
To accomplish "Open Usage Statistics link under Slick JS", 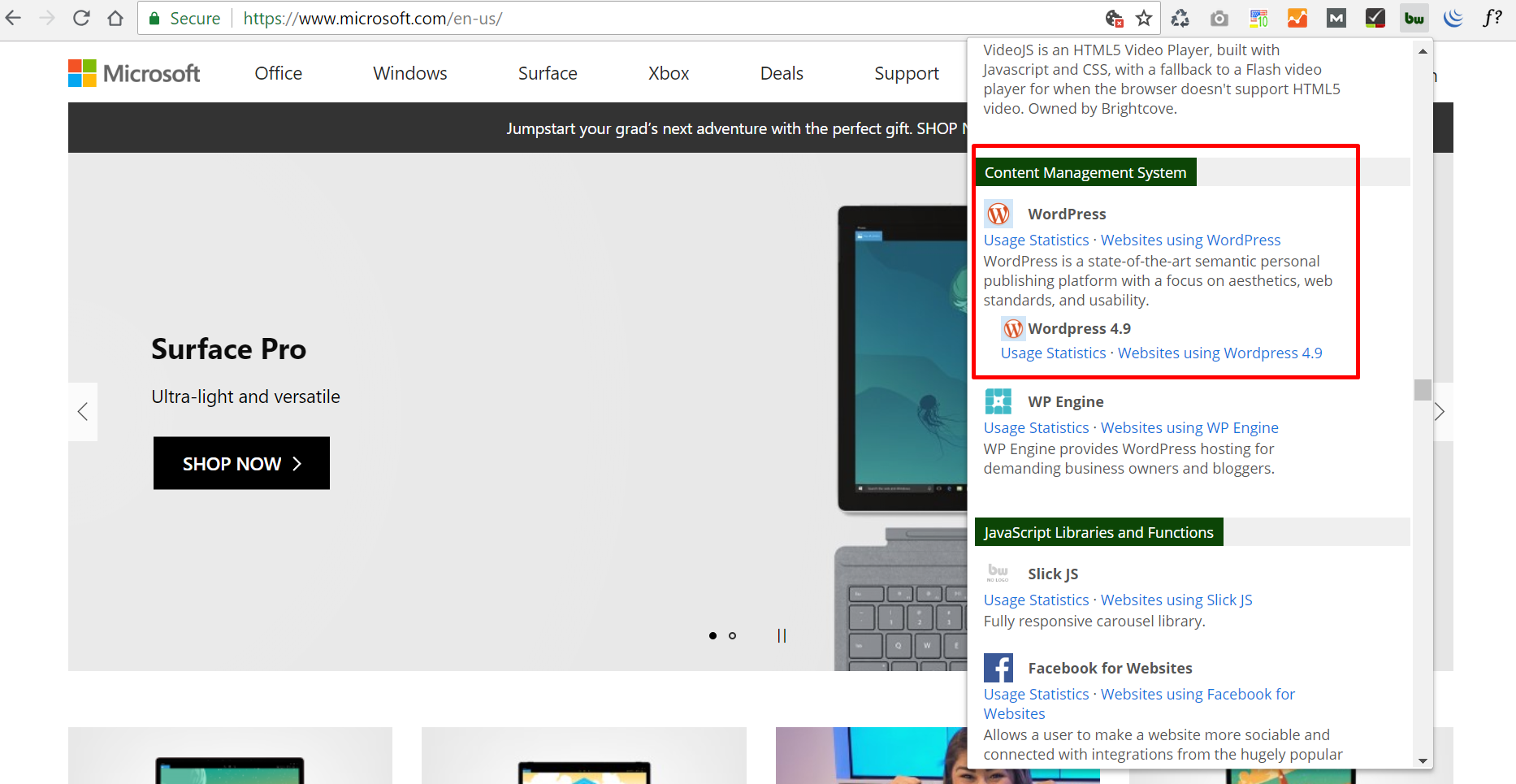I will 1036,600.
